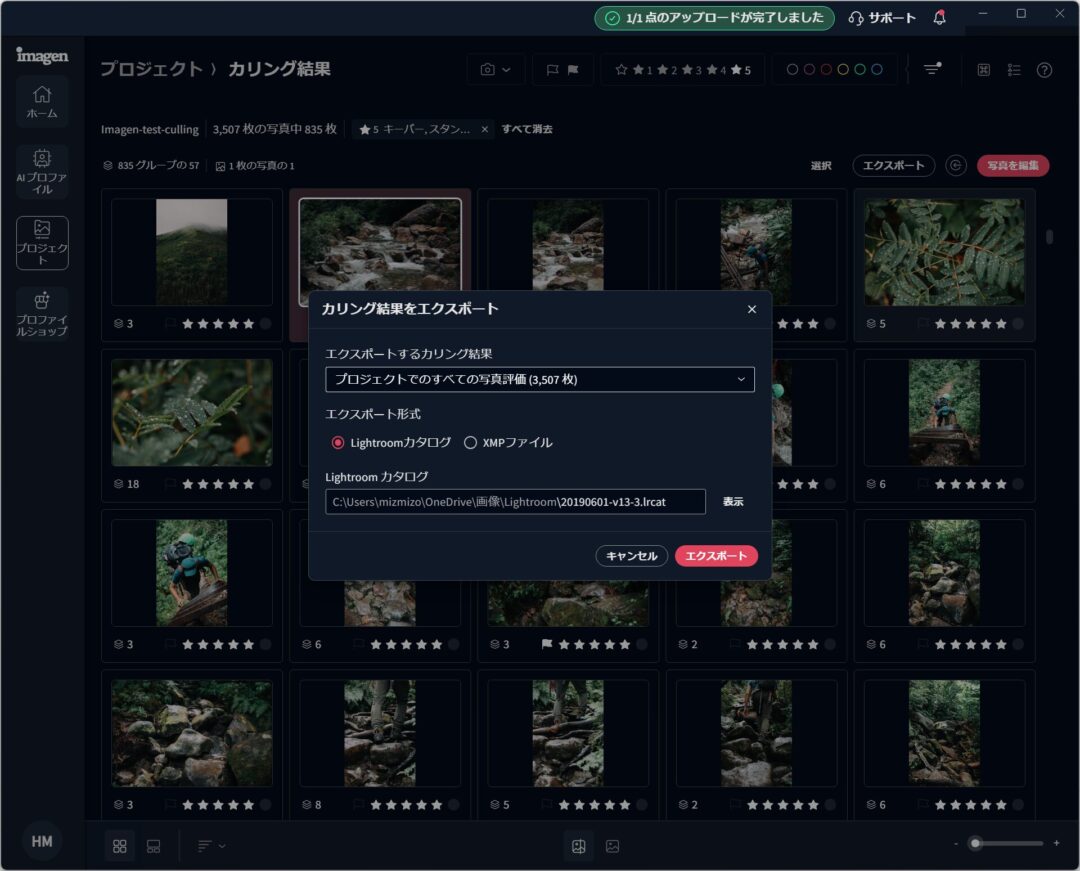Screen dimensions: 1080x871
Task: Open the camera filter dropdown
Action: point(495,70)
